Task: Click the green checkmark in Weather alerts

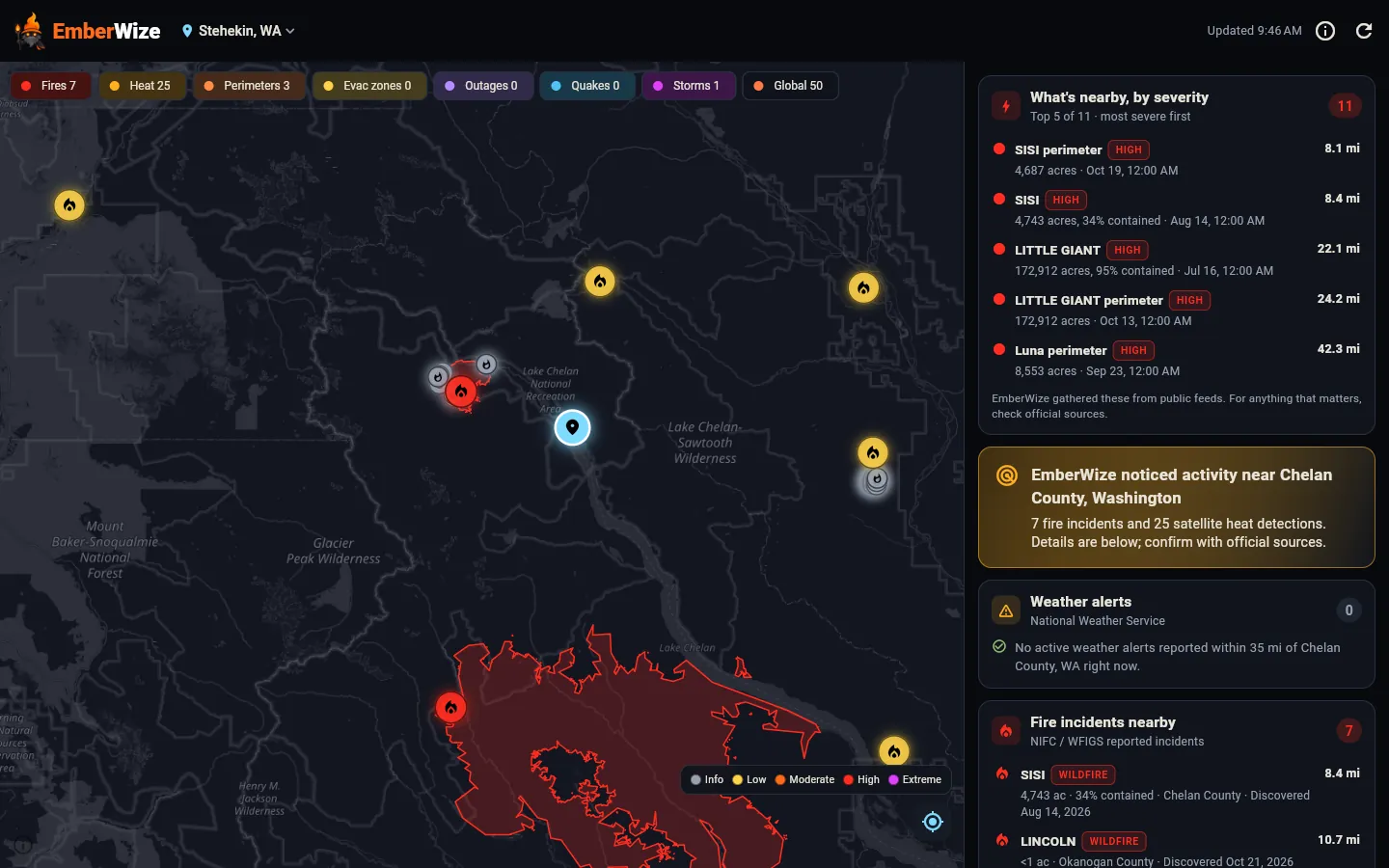Action: [999, 647]
